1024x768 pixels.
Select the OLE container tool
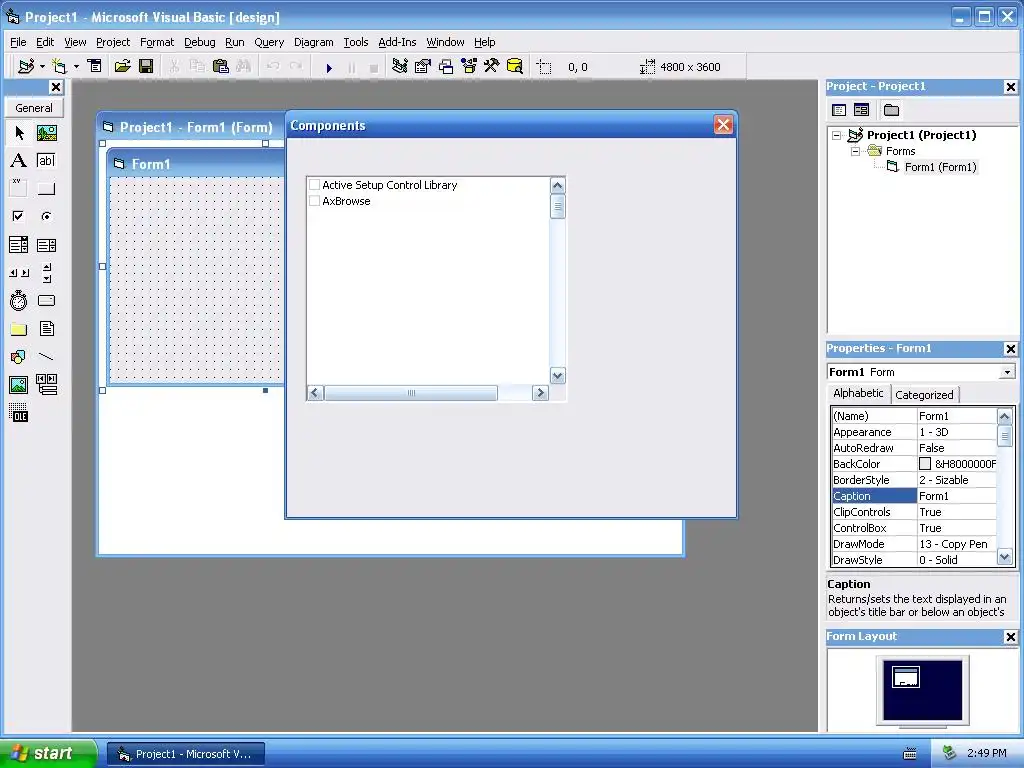click(x=19, y=413)
